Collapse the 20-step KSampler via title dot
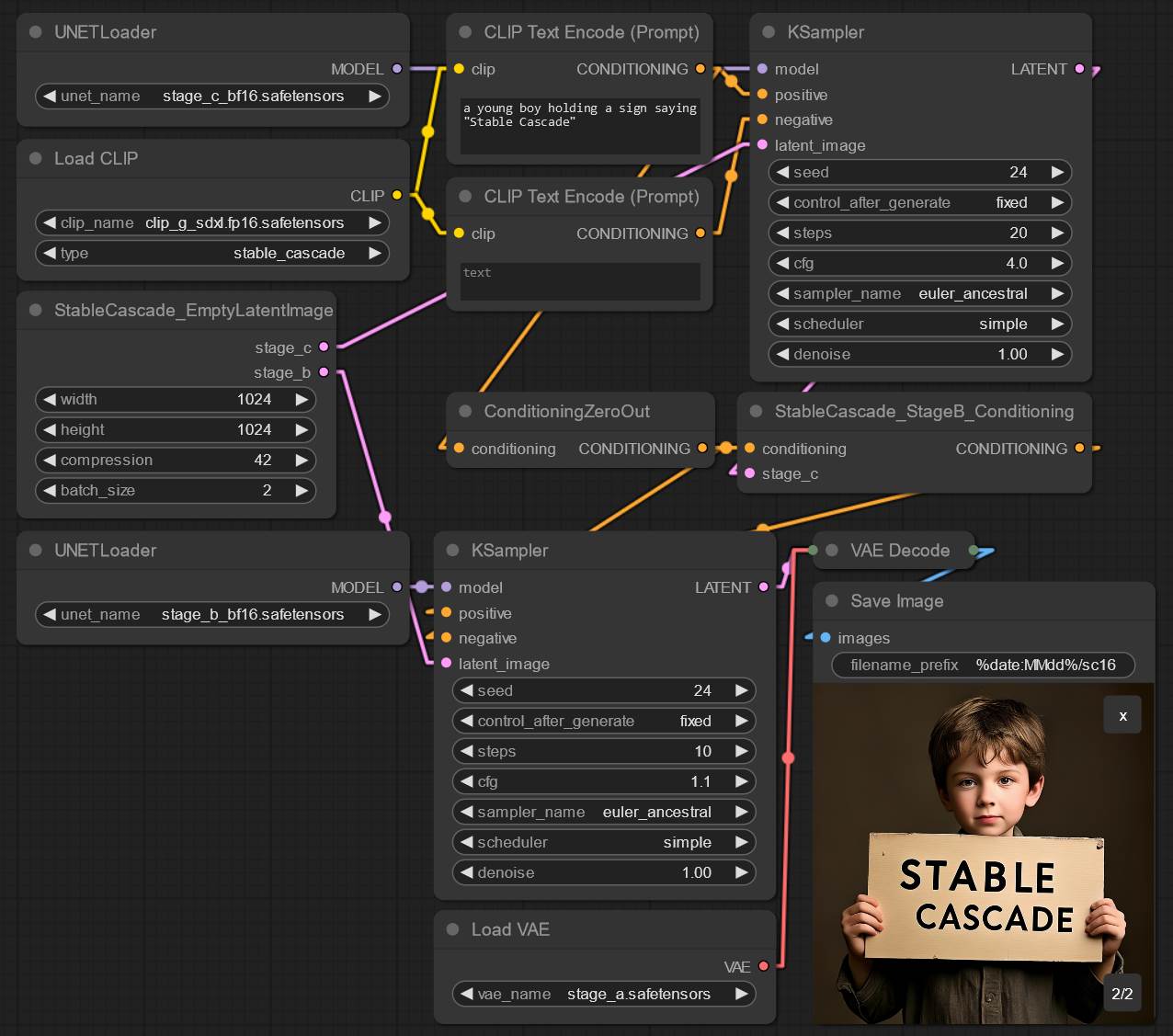1173x1036 pixels. (769, 32)
